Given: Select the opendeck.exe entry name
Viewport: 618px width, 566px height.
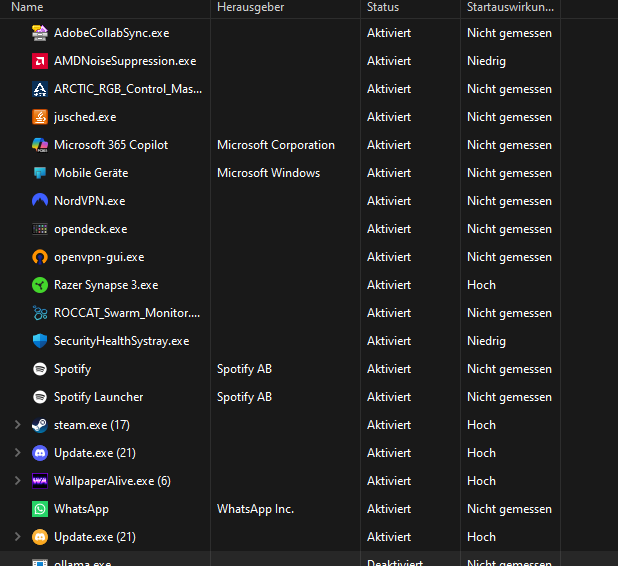Looking at the screenshot, I should [91, 229].
